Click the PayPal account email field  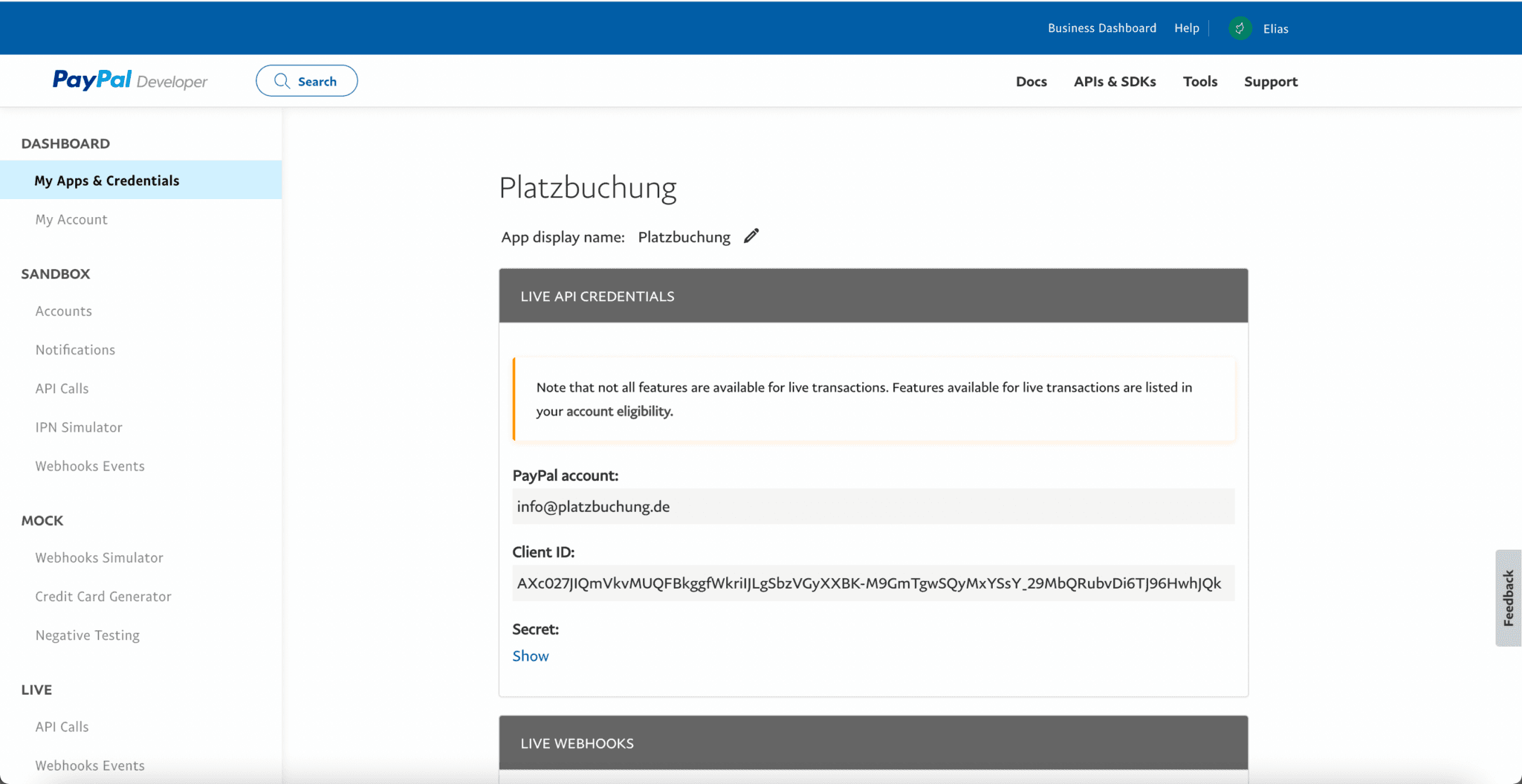[873, 507]
